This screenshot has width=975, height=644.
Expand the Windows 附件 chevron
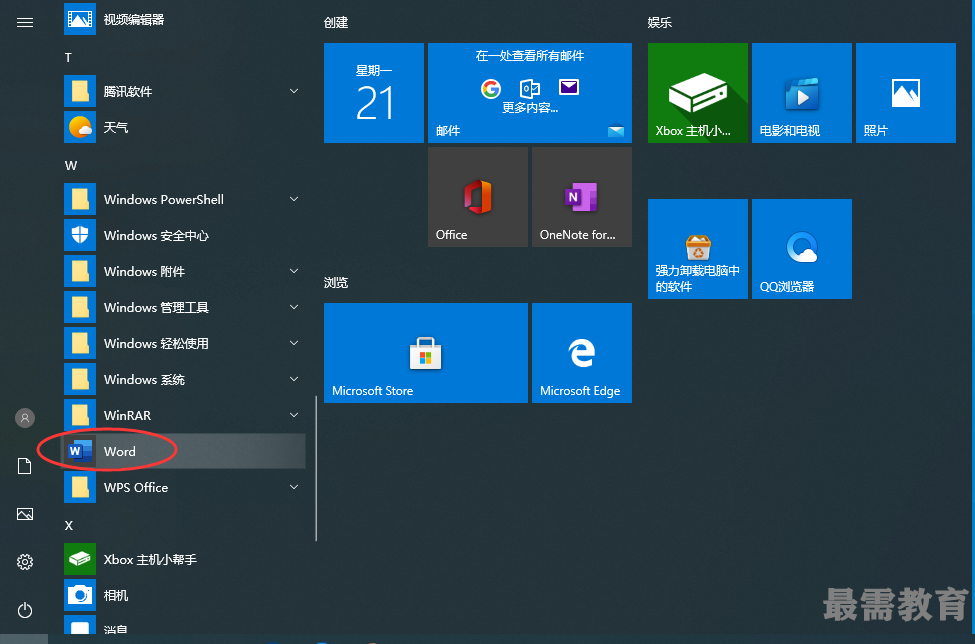[294, 272]
